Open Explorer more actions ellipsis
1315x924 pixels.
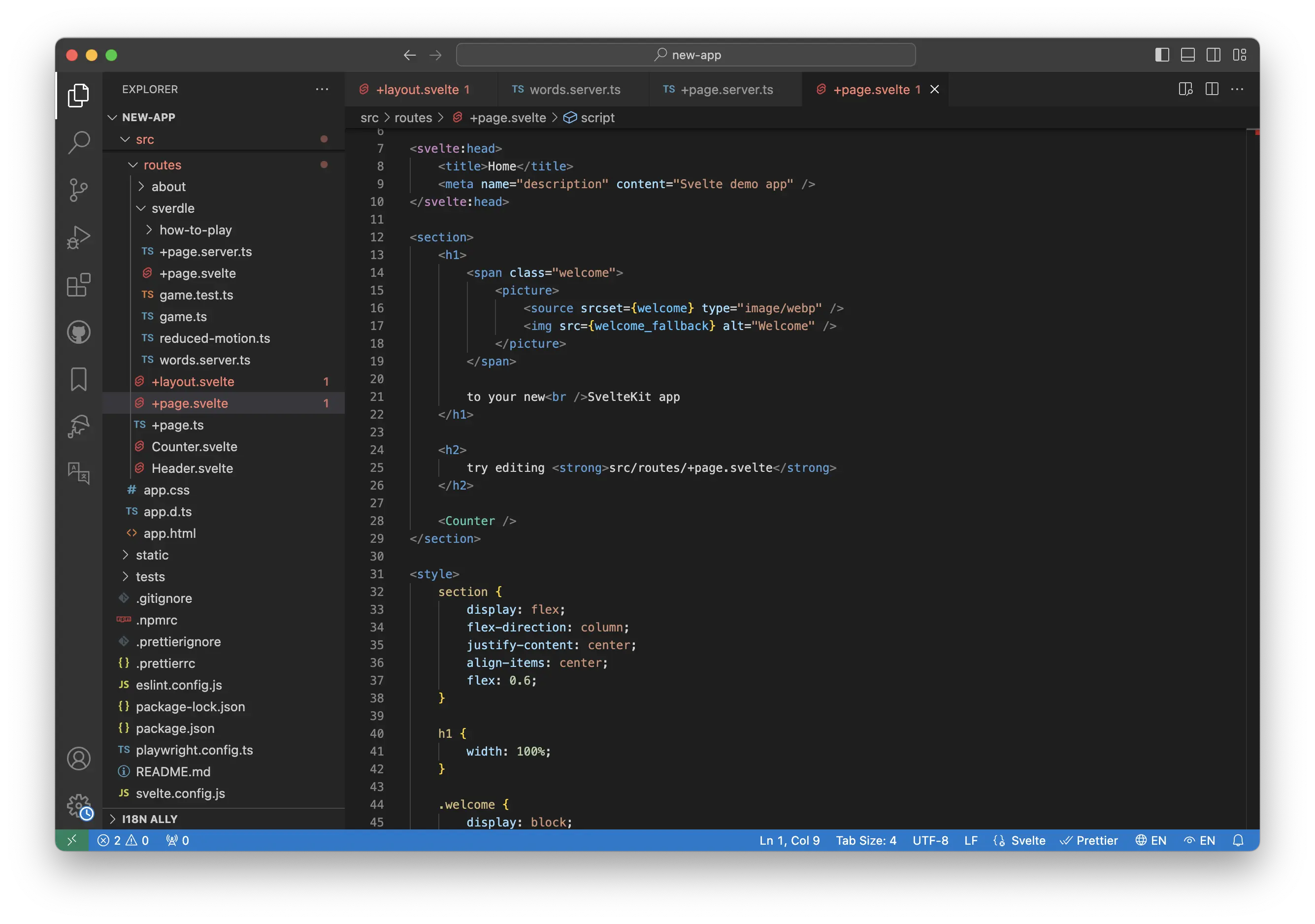pos(322,89)
